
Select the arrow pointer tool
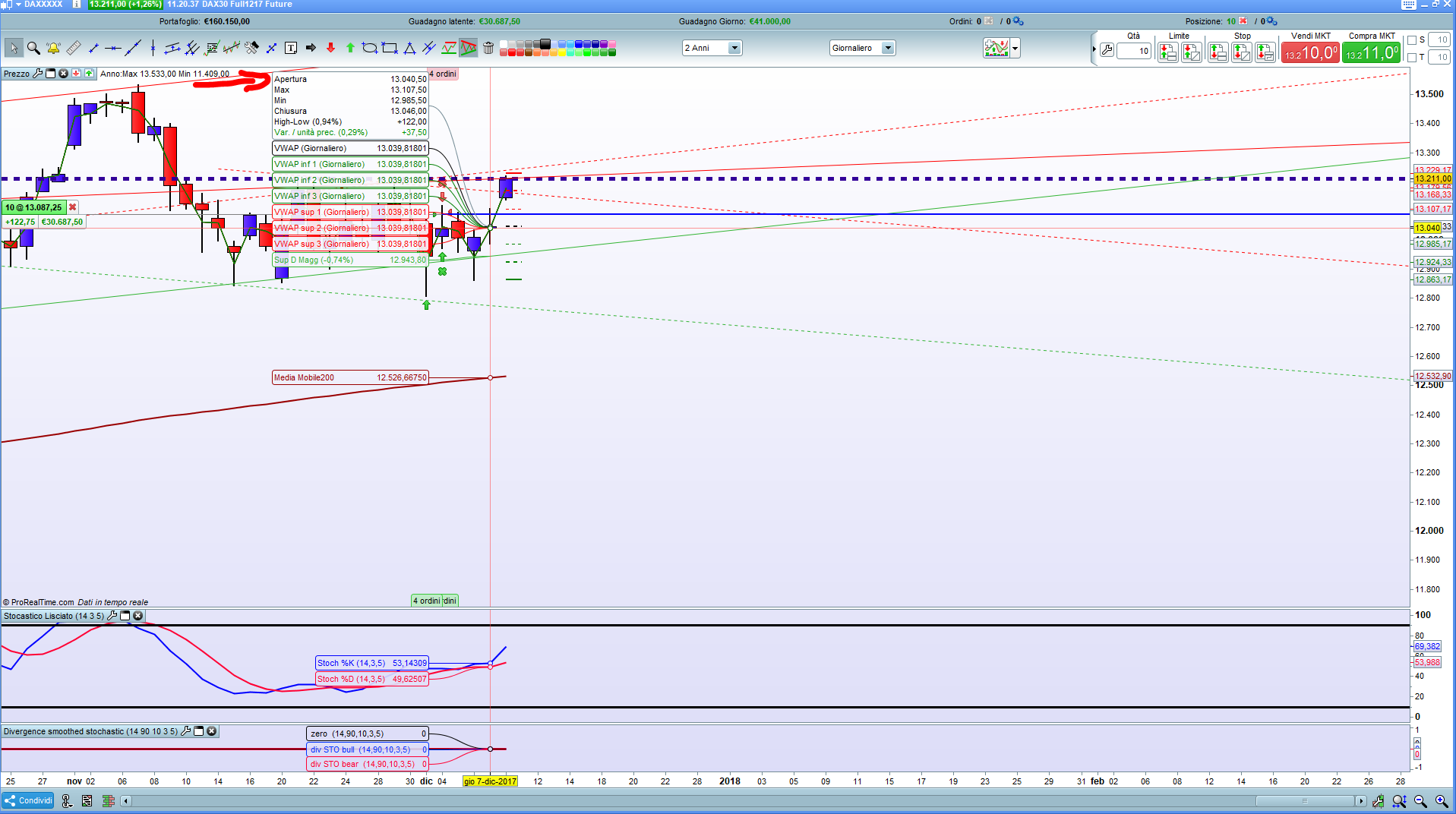pyautogui.click(x=13, y=48)
